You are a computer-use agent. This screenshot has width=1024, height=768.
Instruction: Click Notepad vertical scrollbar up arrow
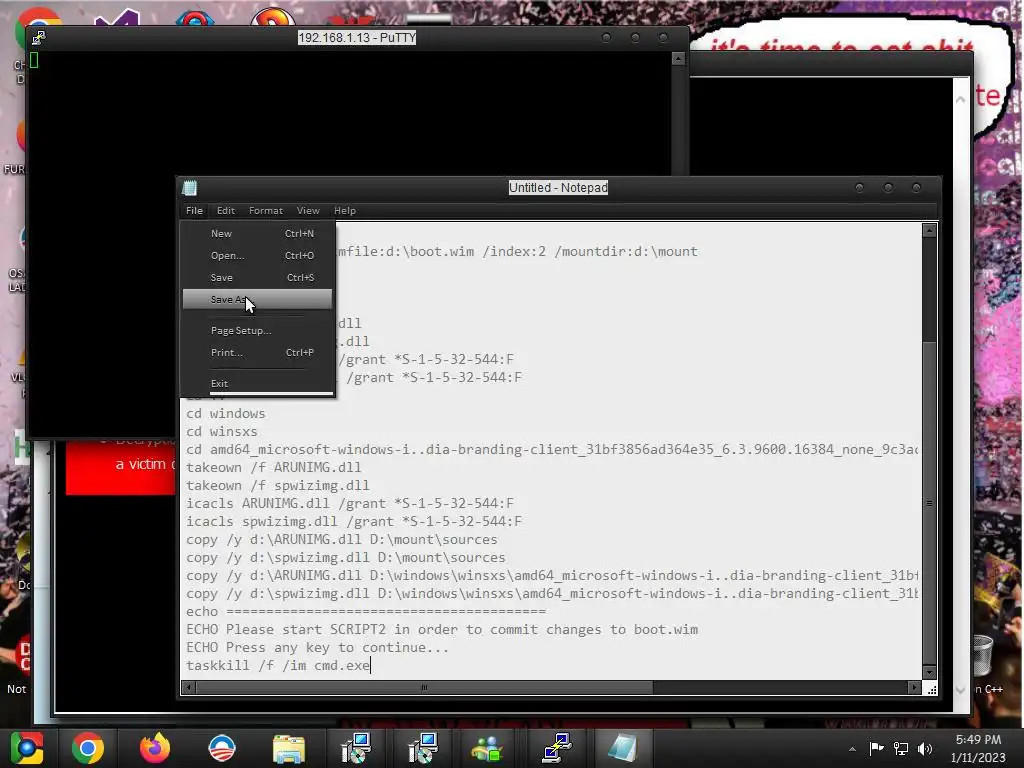coord(929,230)
